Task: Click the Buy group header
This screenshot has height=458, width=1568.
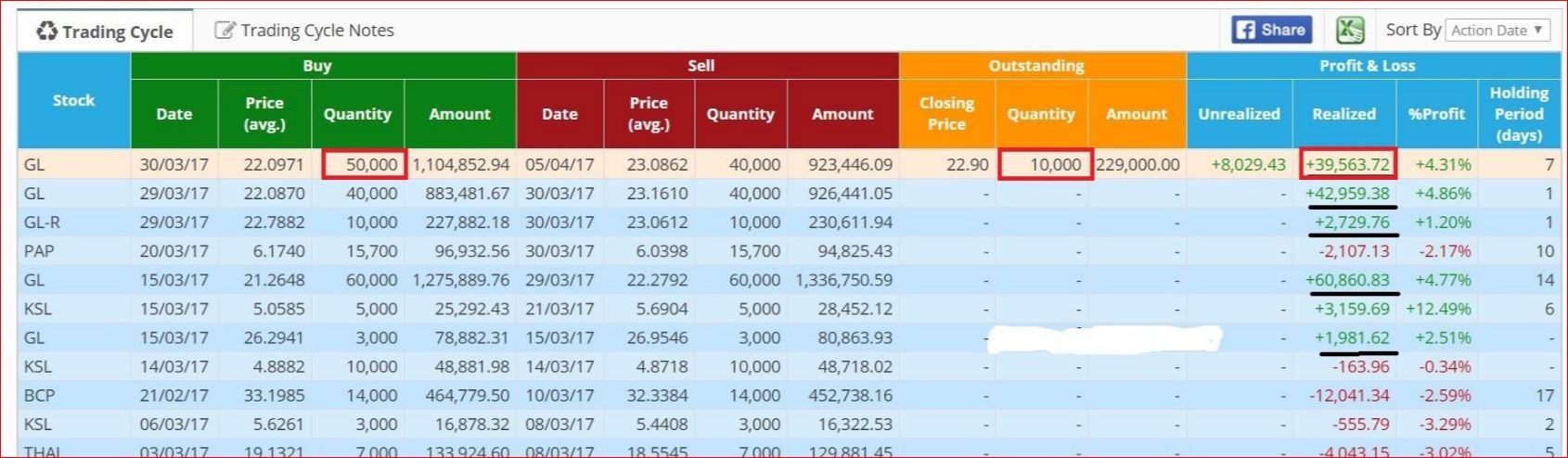Action: (x=323, y=66)
